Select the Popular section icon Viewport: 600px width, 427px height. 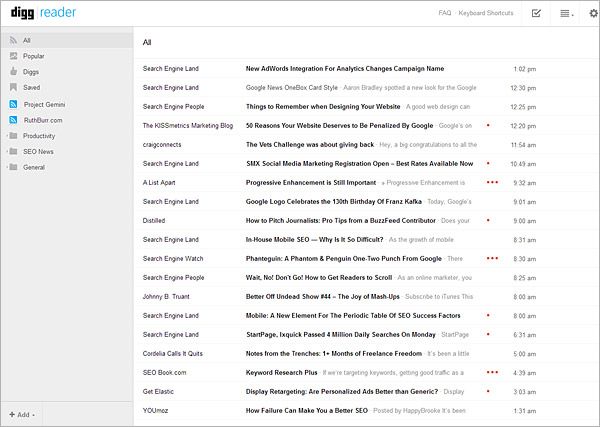click(x=11, y=56)
